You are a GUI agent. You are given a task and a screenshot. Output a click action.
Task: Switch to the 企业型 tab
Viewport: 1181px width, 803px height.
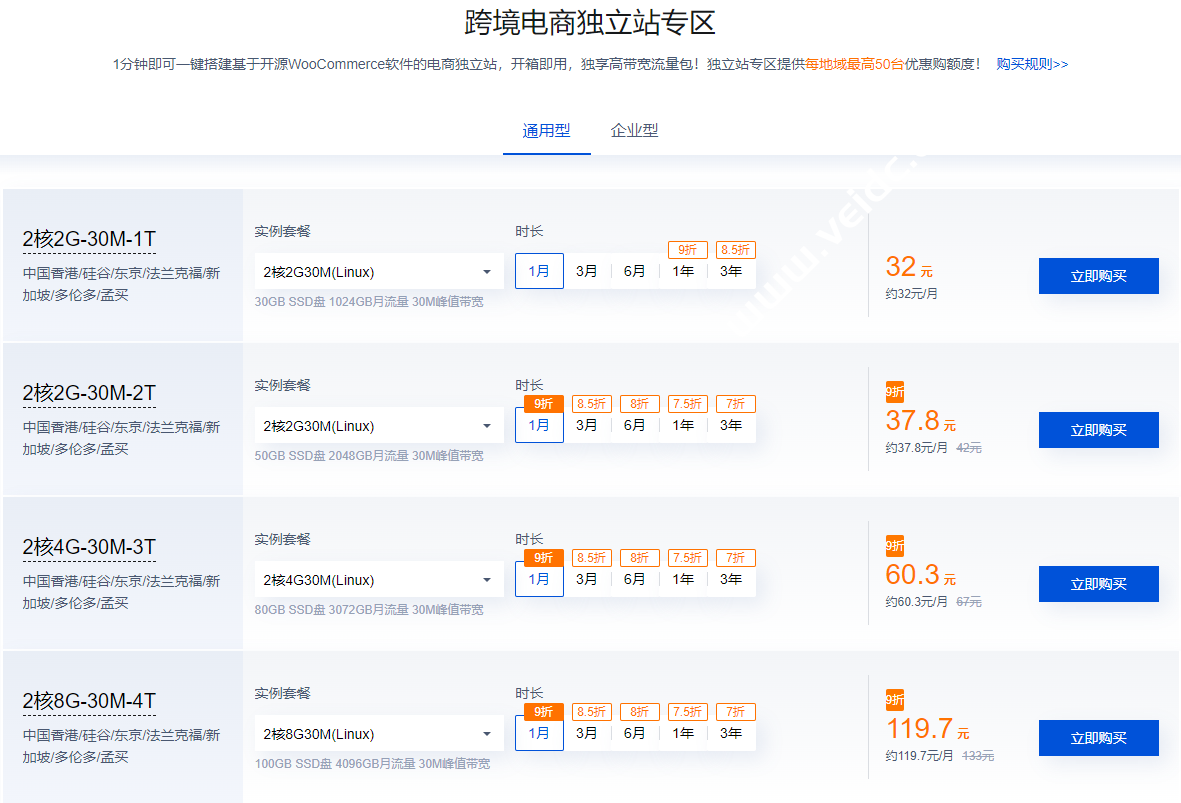click(634, 131)
